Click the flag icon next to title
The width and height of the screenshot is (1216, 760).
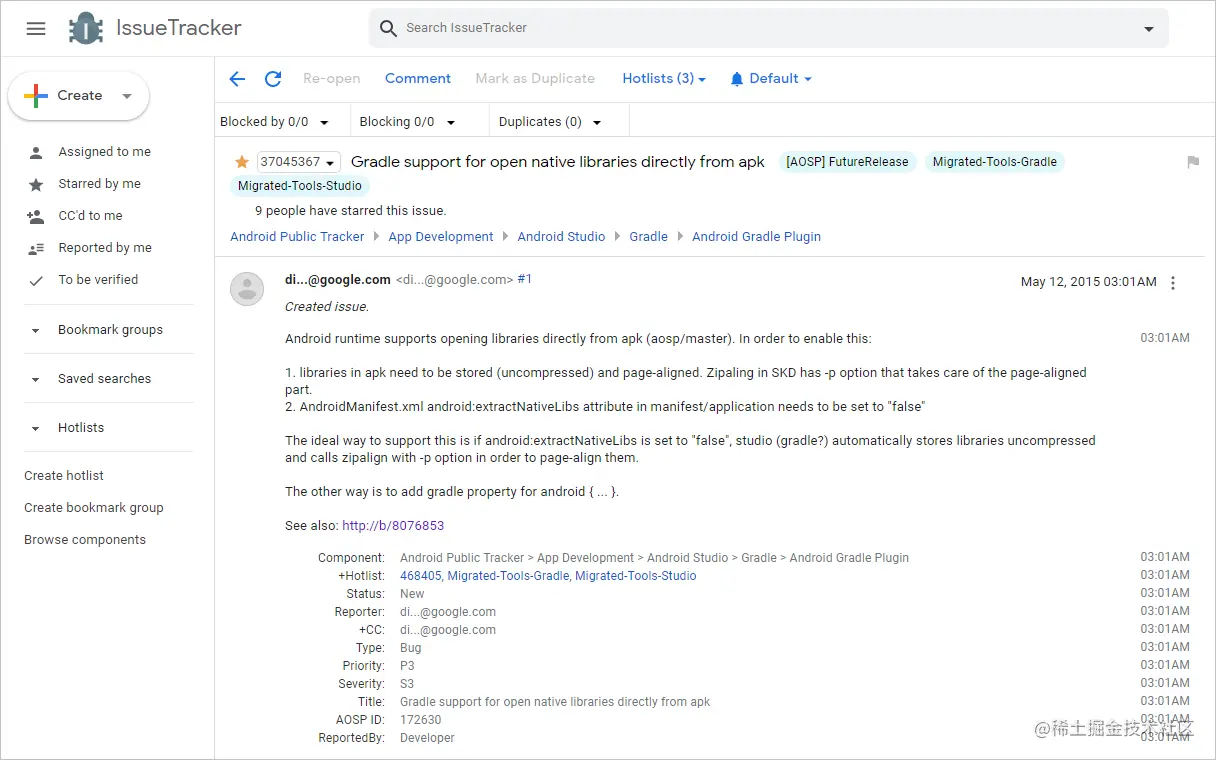coord(1193,162)
